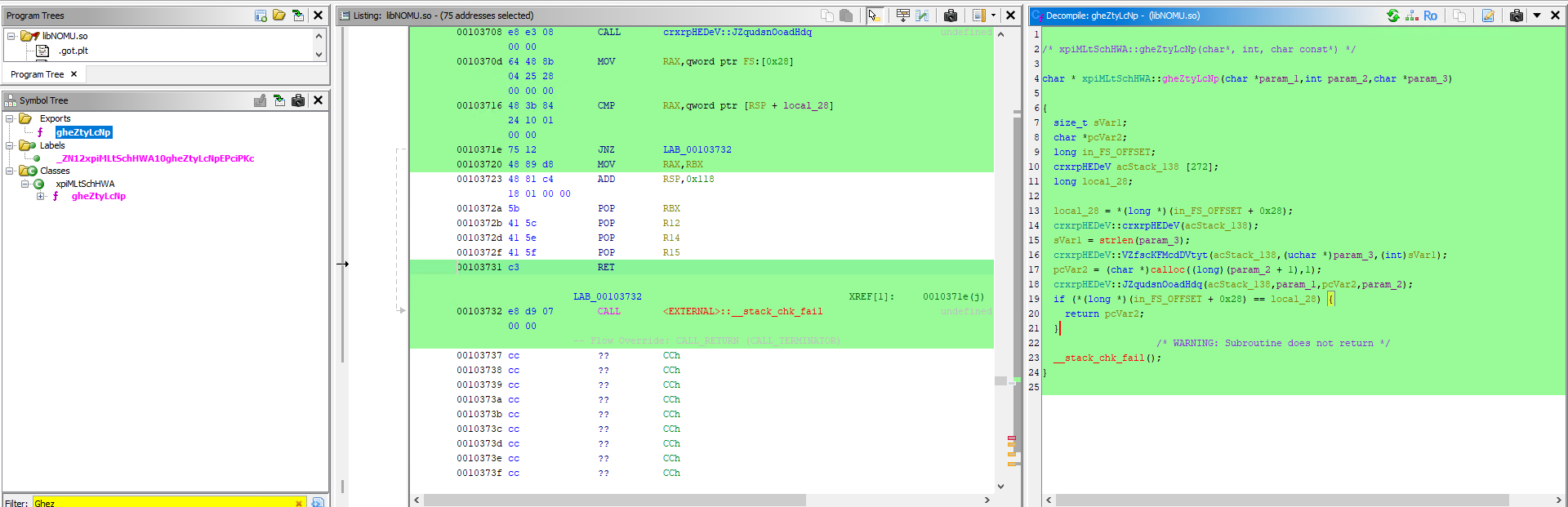The image size is (1568, 507).
Task: Select the xpiMLtSchHWA class in Symbol Tree
Action: (85, 184)
